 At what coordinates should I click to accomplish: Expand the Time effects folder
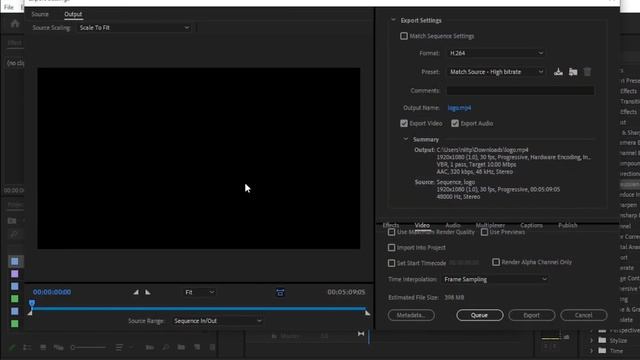[591, 351]
